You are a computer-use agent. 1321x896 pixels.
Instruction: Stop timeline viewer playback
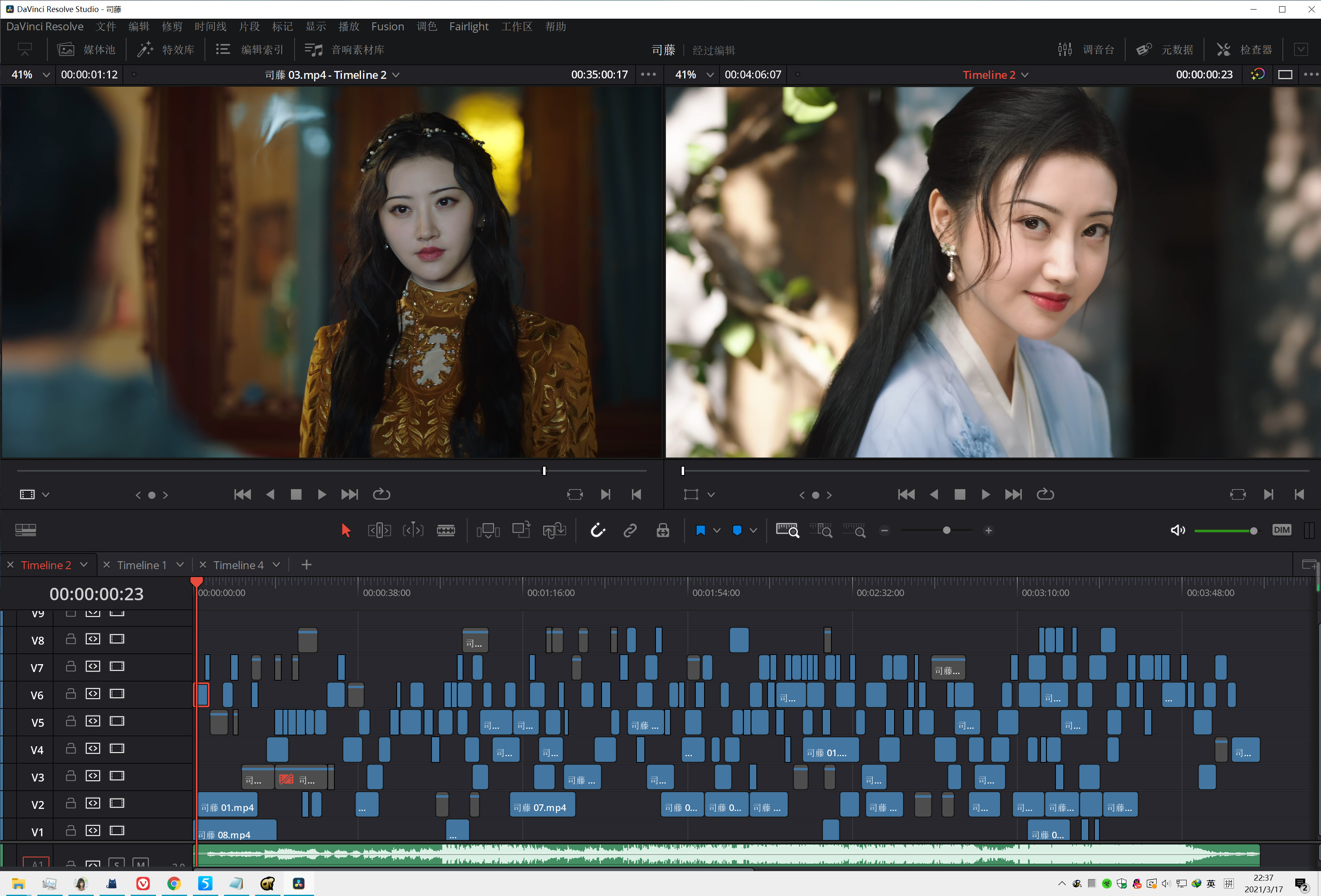tap(960, 494)
